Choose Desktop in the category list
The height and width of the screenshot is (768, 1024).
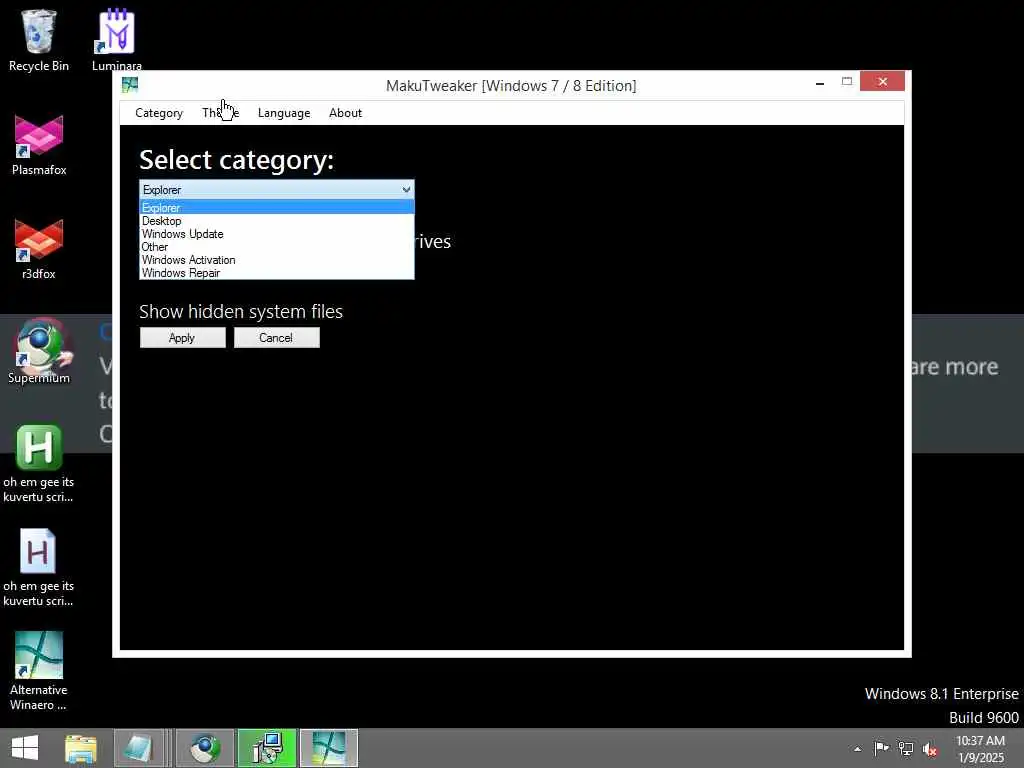[x=277, y=221]
